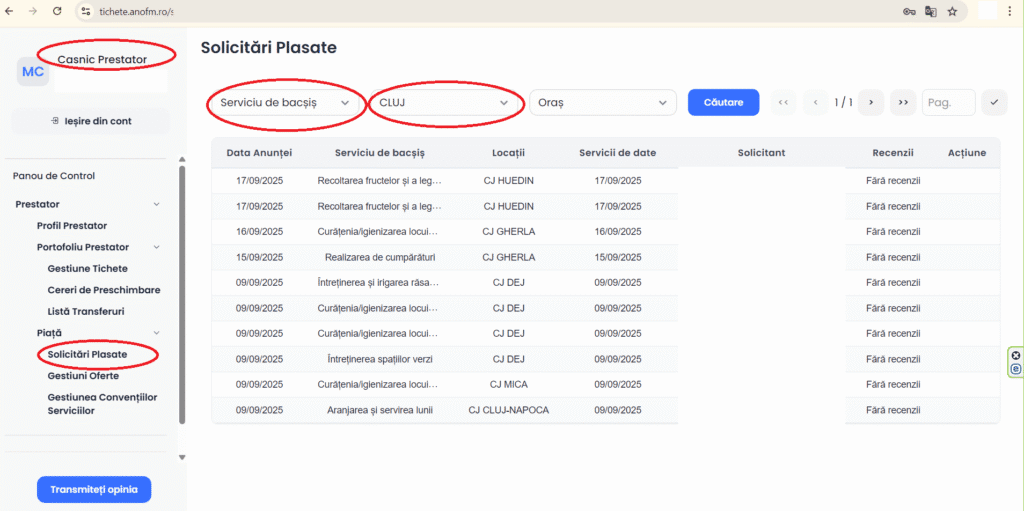Bookmark this page with star icon
Viewport: 1024px width, 511px height.
952,11
